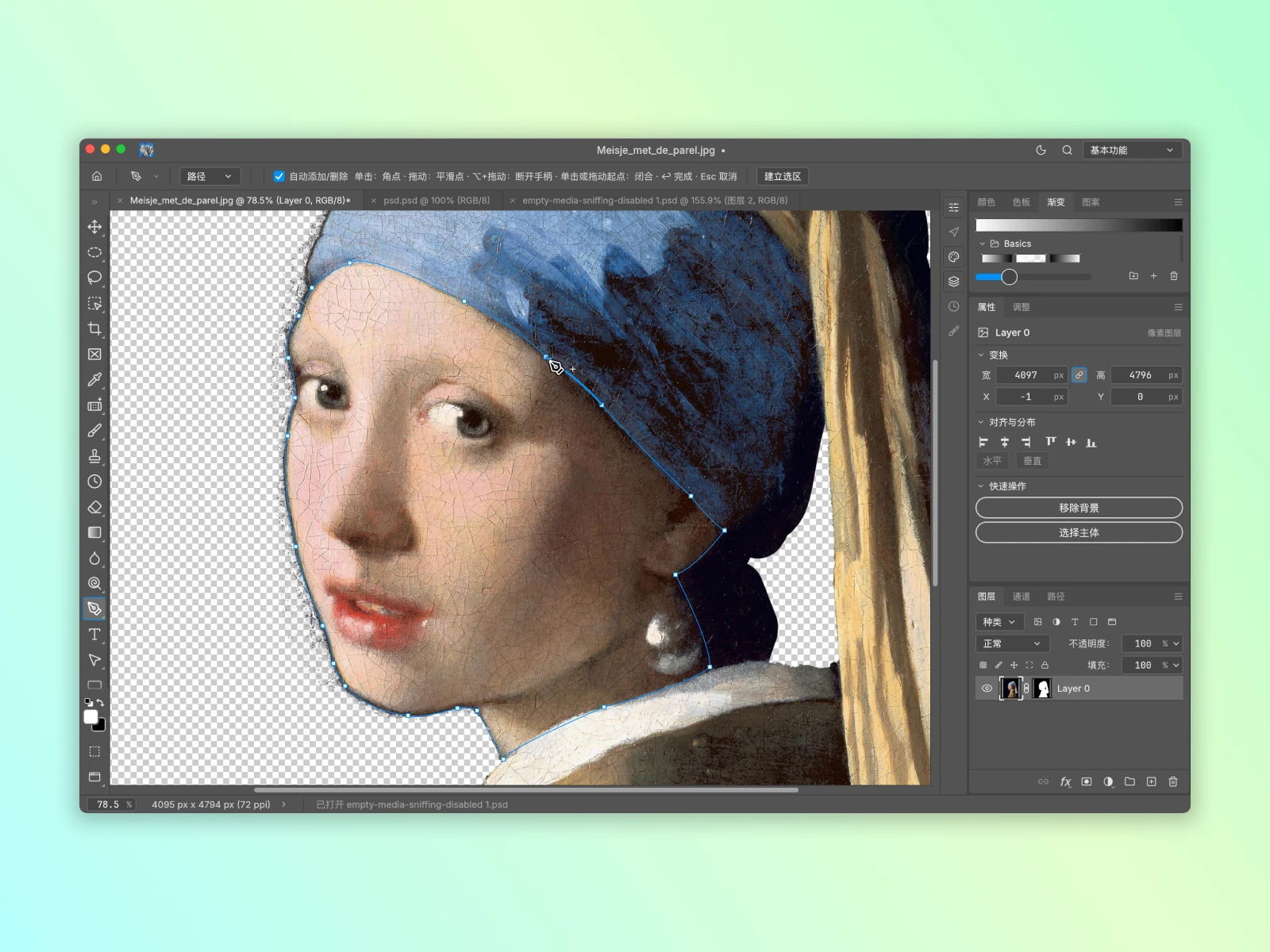Select the Brush tool
The width and height of the screenshot is (1270, 952).
[94, 431]
